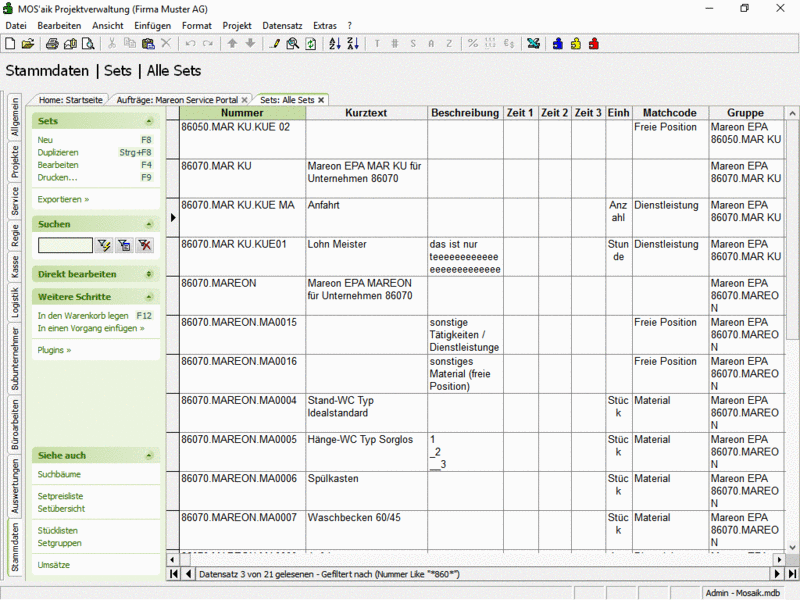Jump to the first record navigation button
Image resolution: width=800 pixels, height=600 pixels.
point(174,574)
